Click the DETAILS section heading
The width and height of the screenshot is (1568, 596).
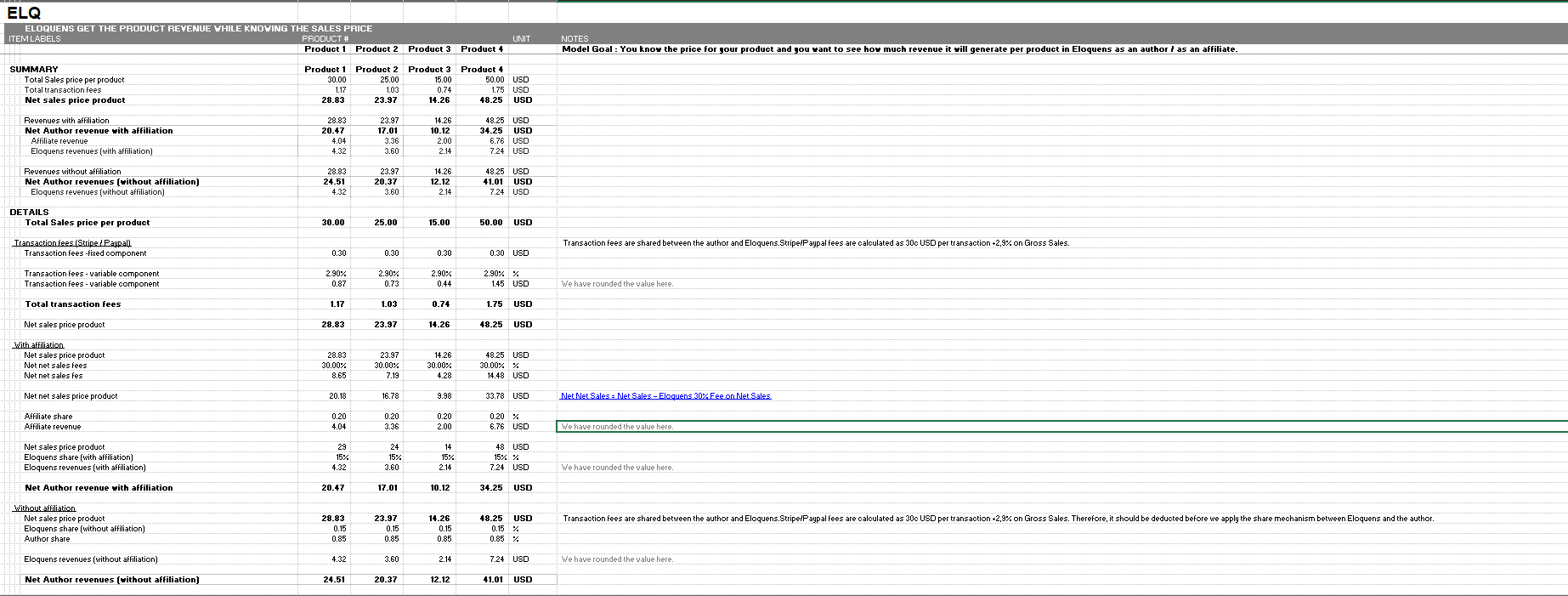(30, 213)
